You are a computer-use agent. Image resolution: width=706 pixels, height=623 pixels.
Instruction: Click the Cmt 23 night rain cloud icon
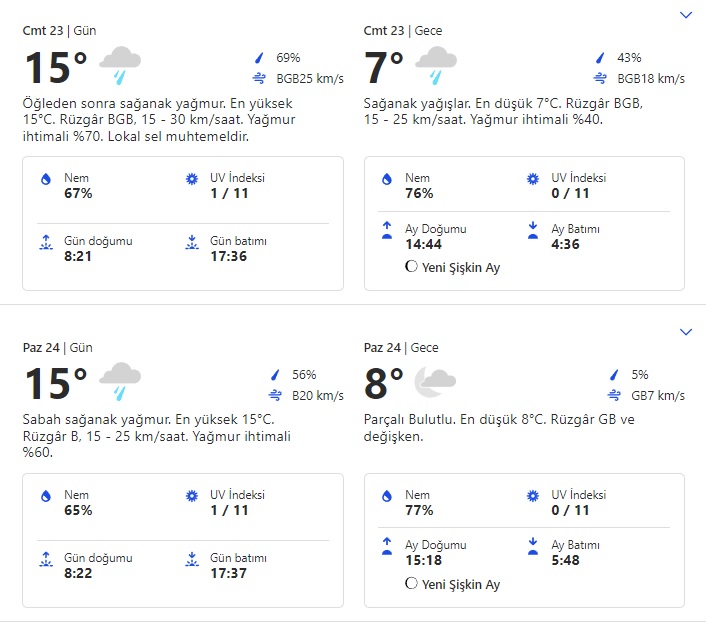coord(435,65)
